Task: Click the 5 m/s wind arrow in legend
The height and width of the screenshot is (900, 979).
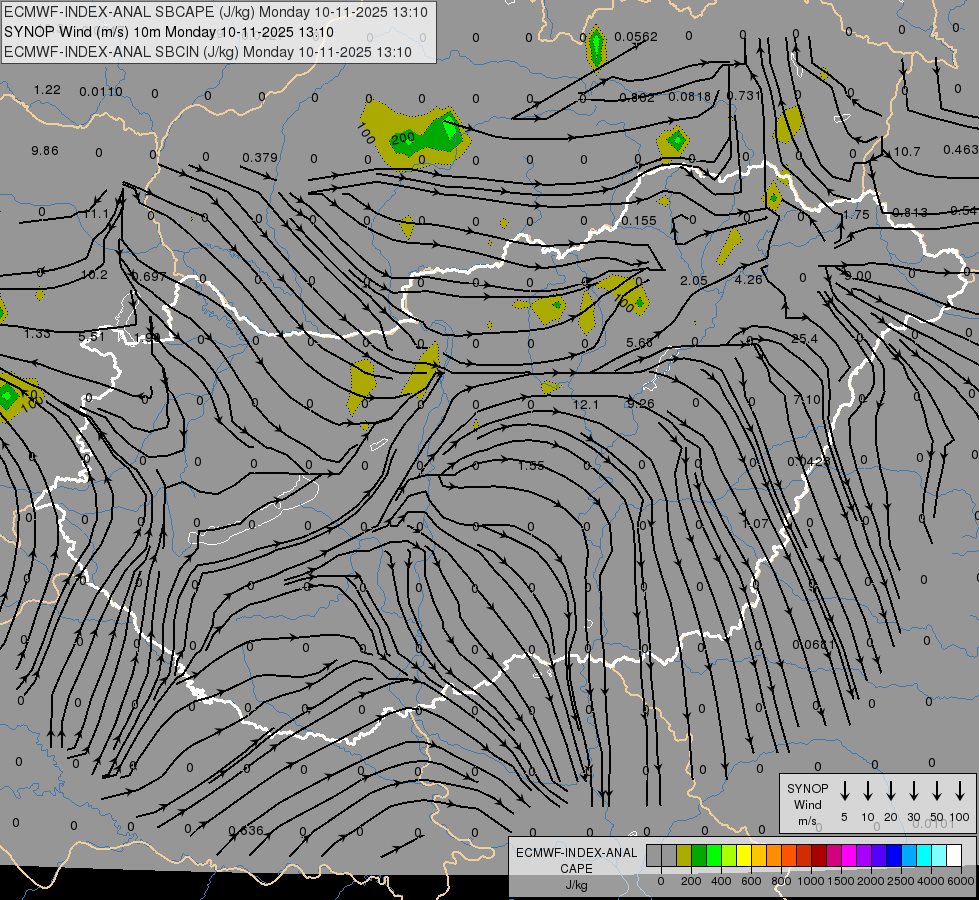Action: tap(844, 791)
